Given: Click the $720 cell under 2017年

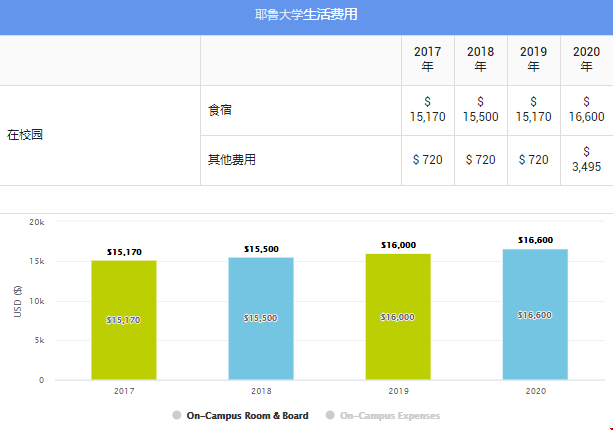Looking at the screenshot, I should point(428,159).
